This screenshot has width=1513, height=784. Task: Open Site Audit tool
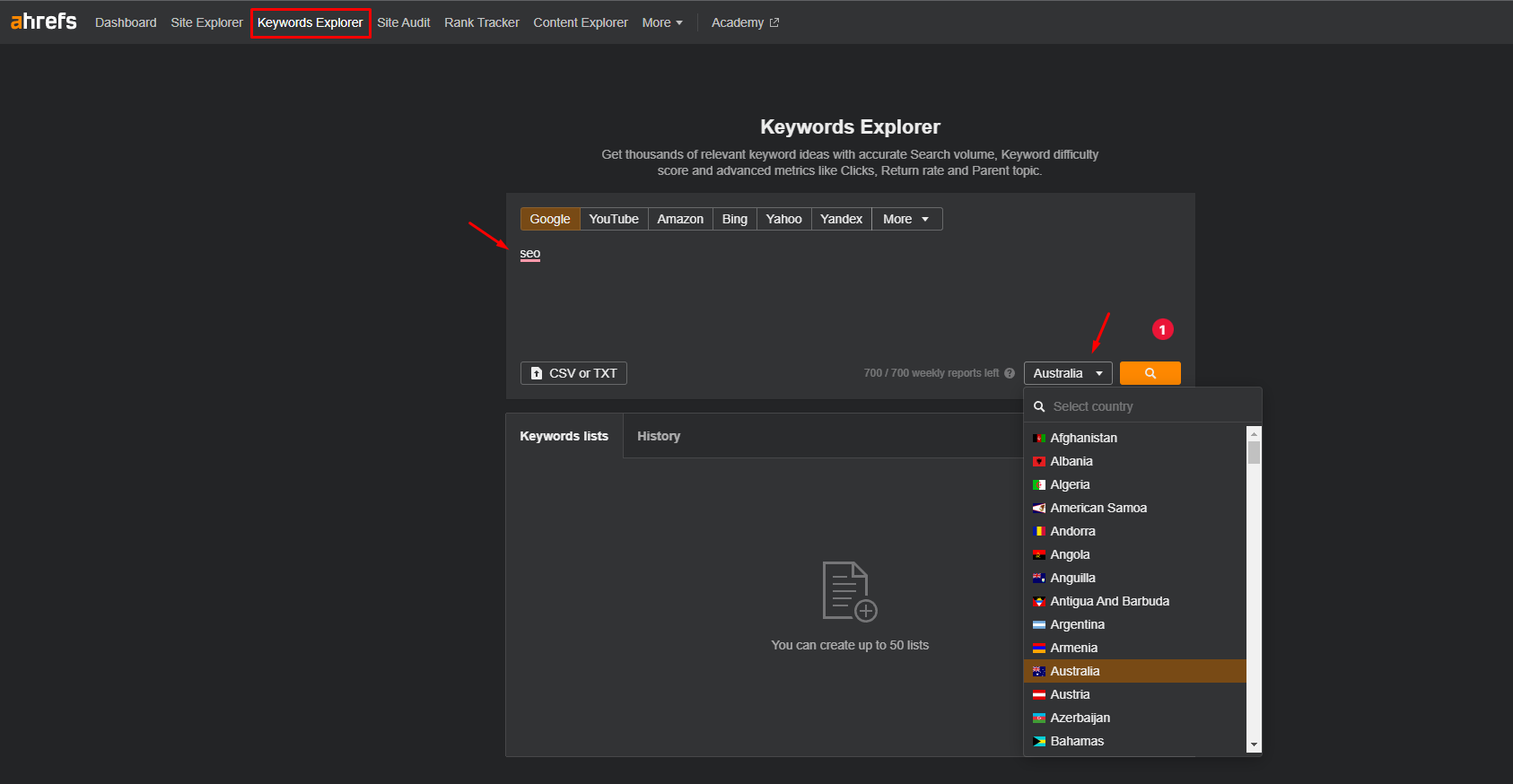tap(403, 22)
